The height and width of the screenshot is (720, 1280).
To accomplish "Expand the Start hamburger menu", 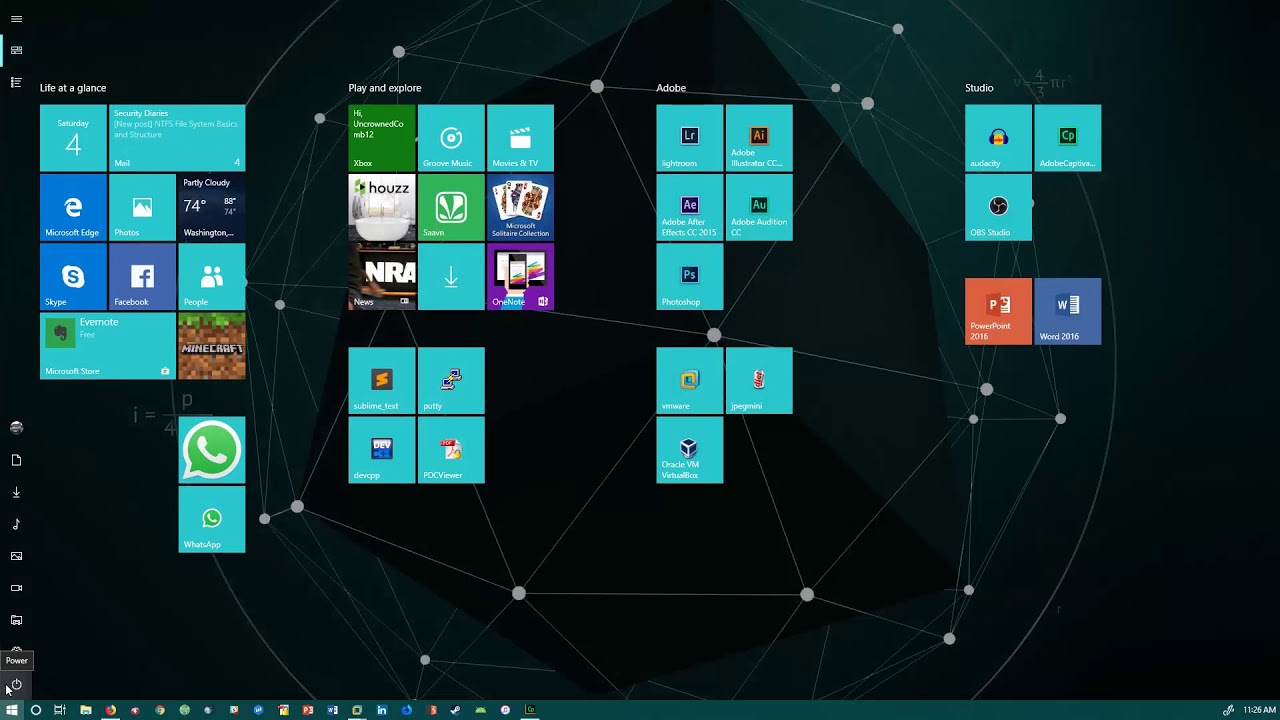I will 16,18.
